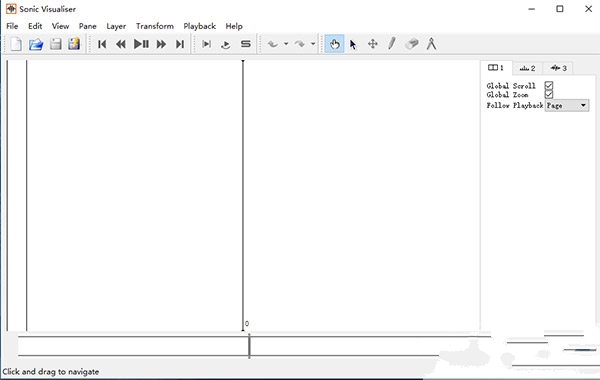This screenshot has height=380, width=600.
Task: Rewind to the start of the audio
Action: 102,44
